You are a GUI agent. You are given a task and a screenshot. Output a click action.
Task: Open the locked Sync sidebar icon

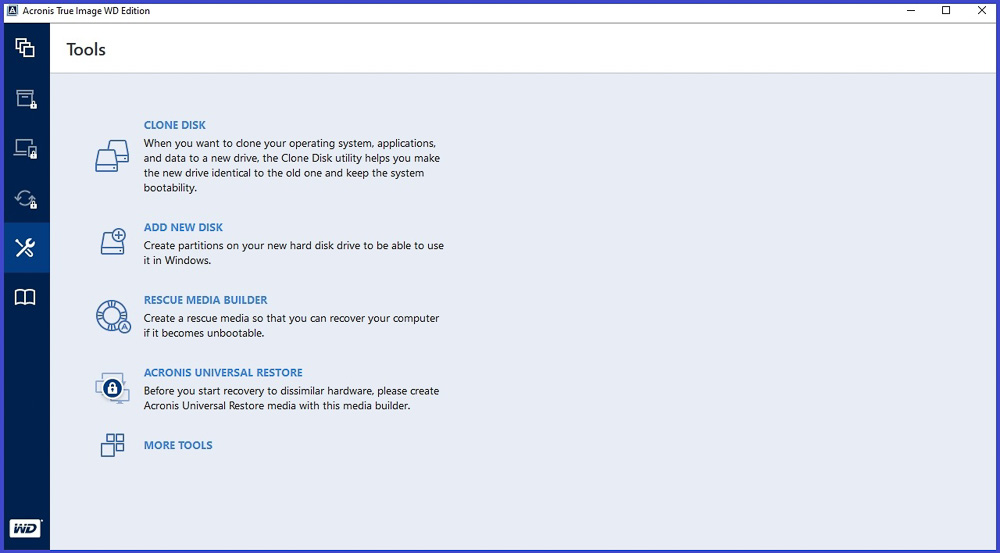click(26, 198)
